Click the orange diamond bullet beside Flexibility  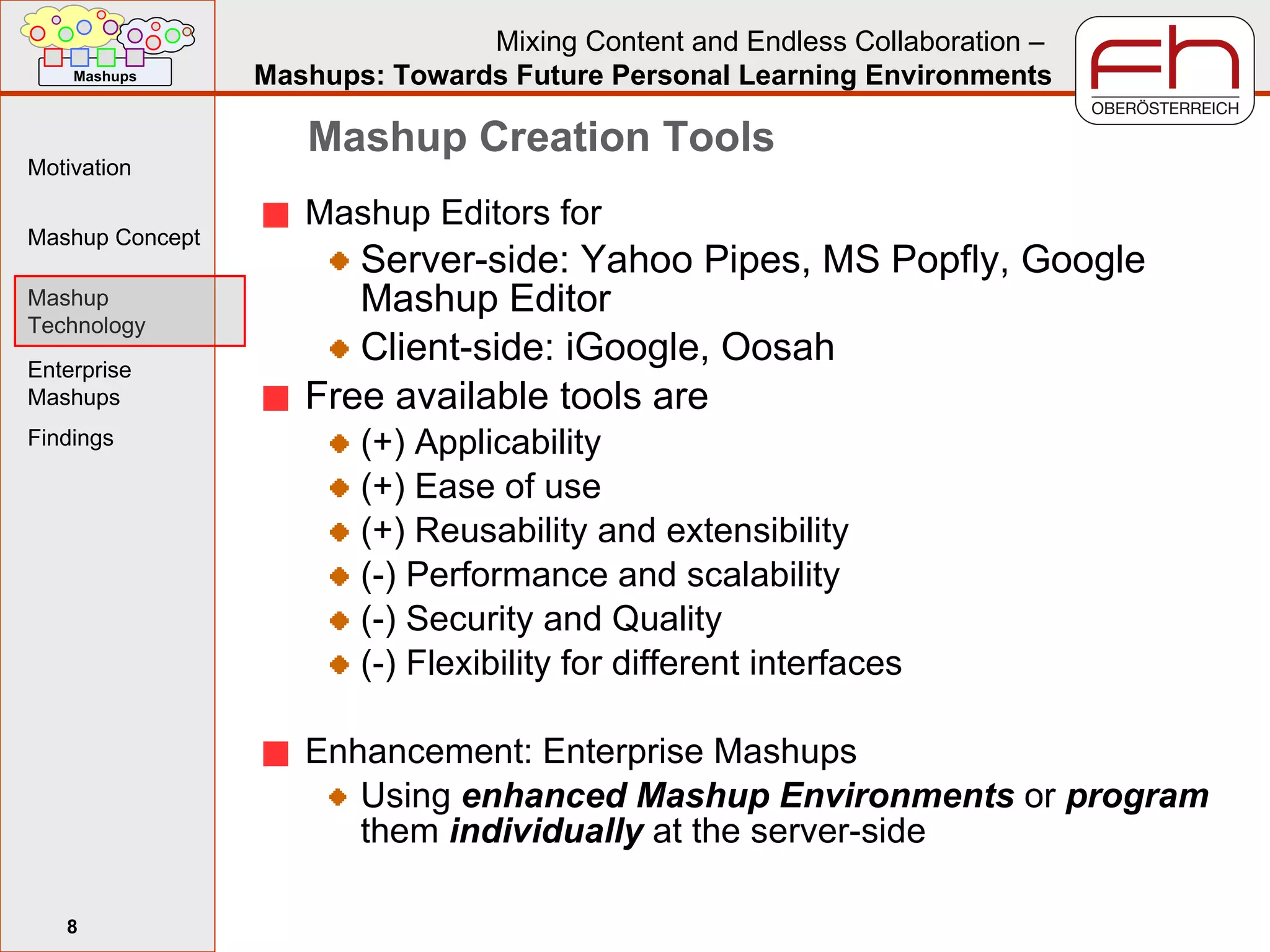339,665
